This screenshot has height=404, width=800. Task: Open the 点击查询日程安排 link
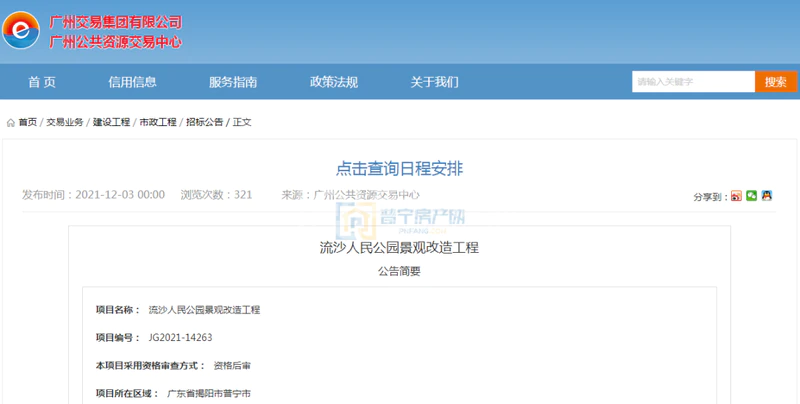coord(399,169)
